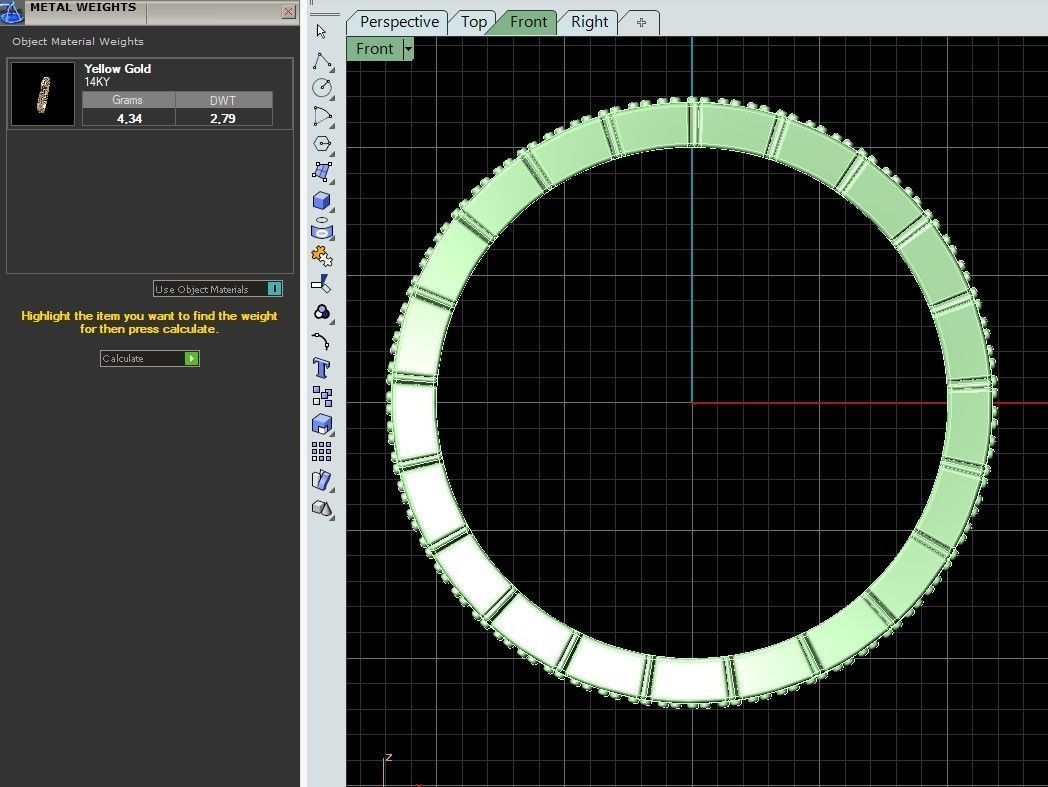Screen dimensions: 1048x787
Task: Click the Metal Weights panel logo icon
Action: (x=11, y=11)
